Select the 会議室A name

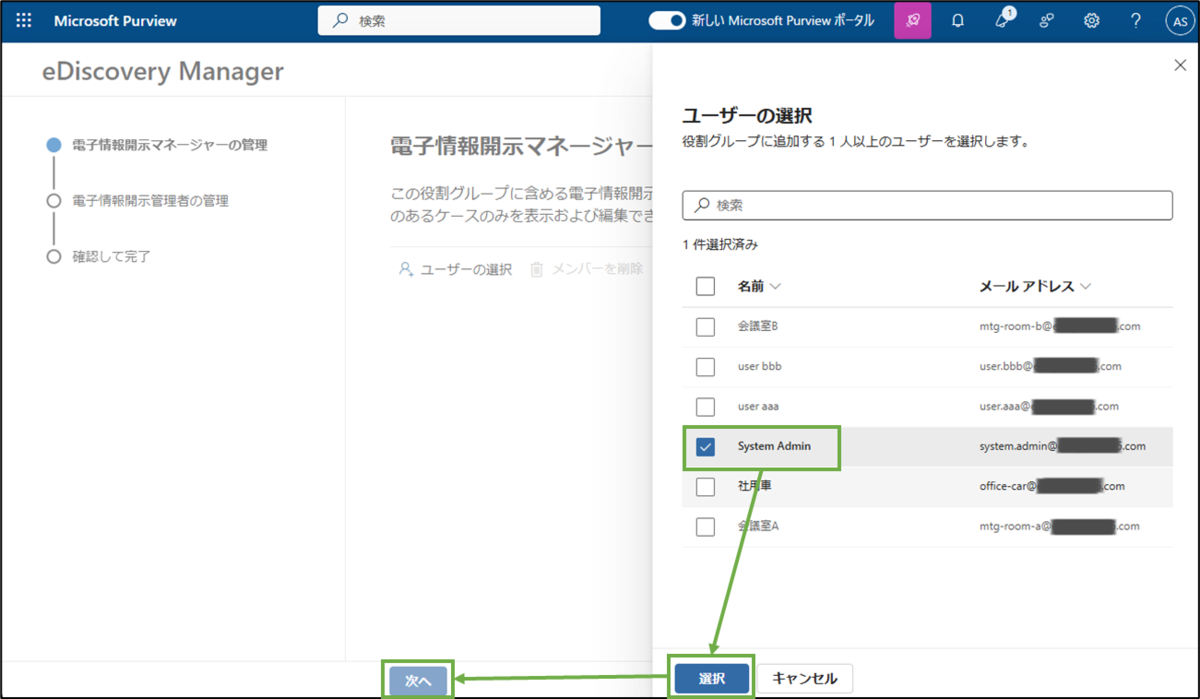[x=758, y=526]
